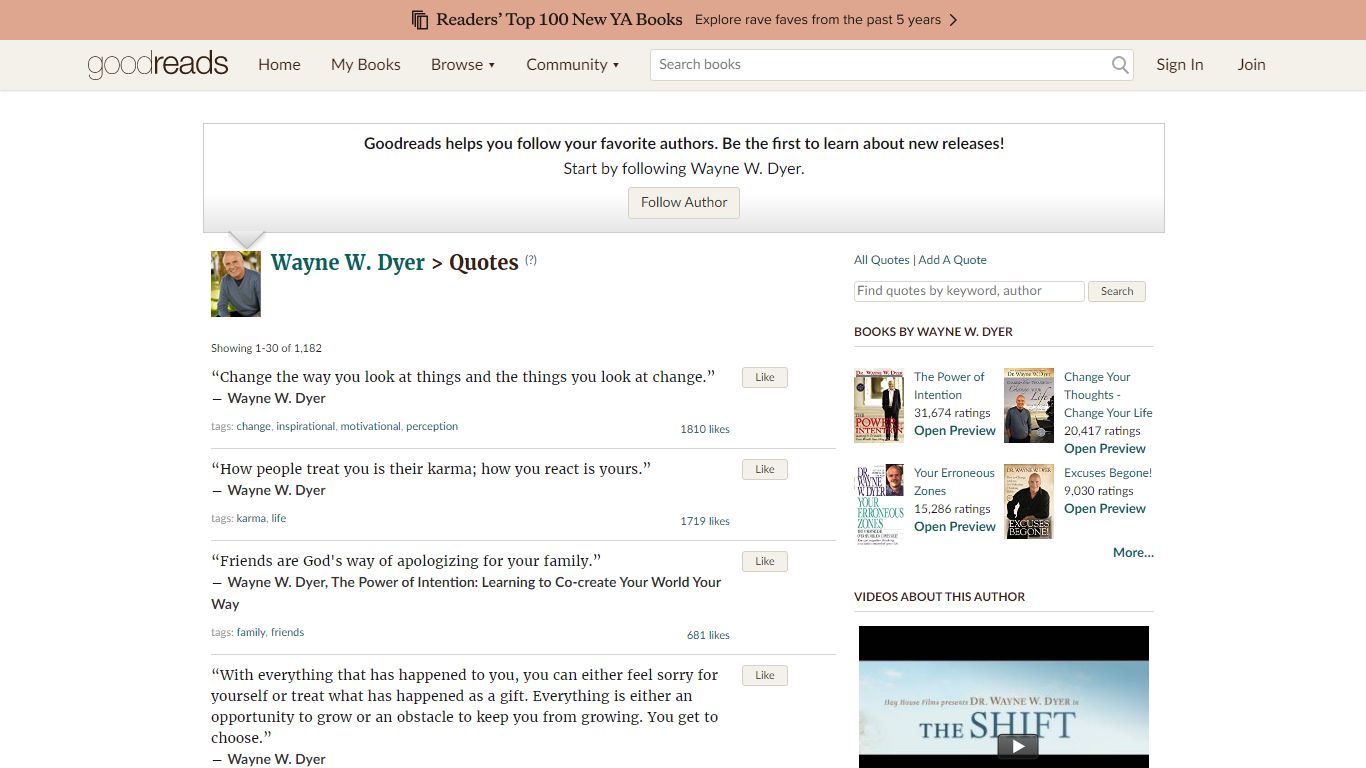Image resolution: width=1366 pixels, height=768 pixels.
Task: Open Add A Quote link
Action: click(952, 260)
